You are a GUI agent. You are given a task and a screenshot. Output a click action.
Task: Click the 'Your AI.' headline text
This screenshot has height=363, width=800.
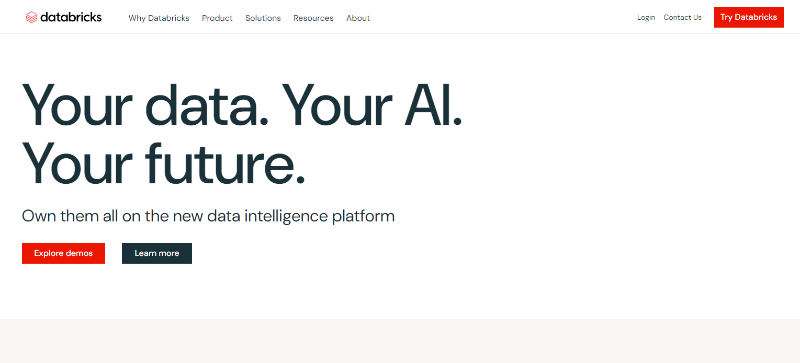372,106
